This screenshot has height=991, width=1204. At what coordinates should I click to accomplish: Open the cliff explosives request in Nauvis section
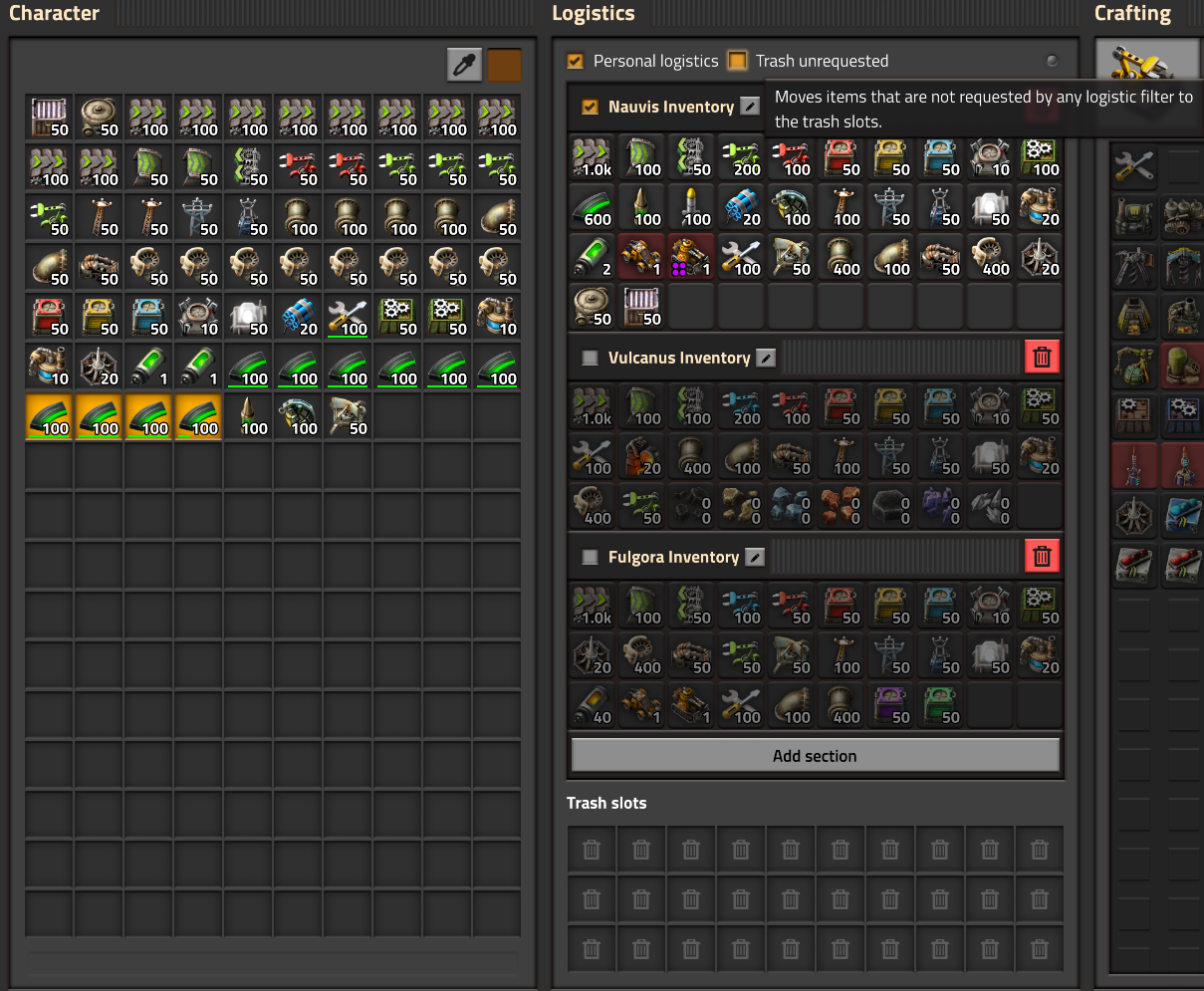point(742,208)
